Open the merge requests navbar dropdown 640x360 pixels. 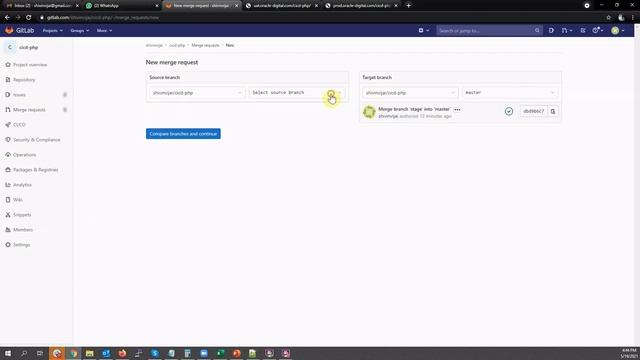click(x=566, y=31)
